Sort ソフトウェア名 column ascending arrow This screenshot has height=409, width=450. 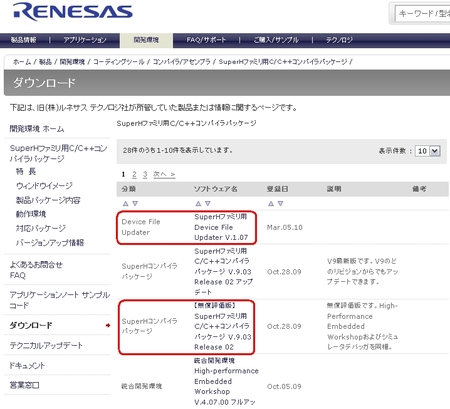pos(198,203)
